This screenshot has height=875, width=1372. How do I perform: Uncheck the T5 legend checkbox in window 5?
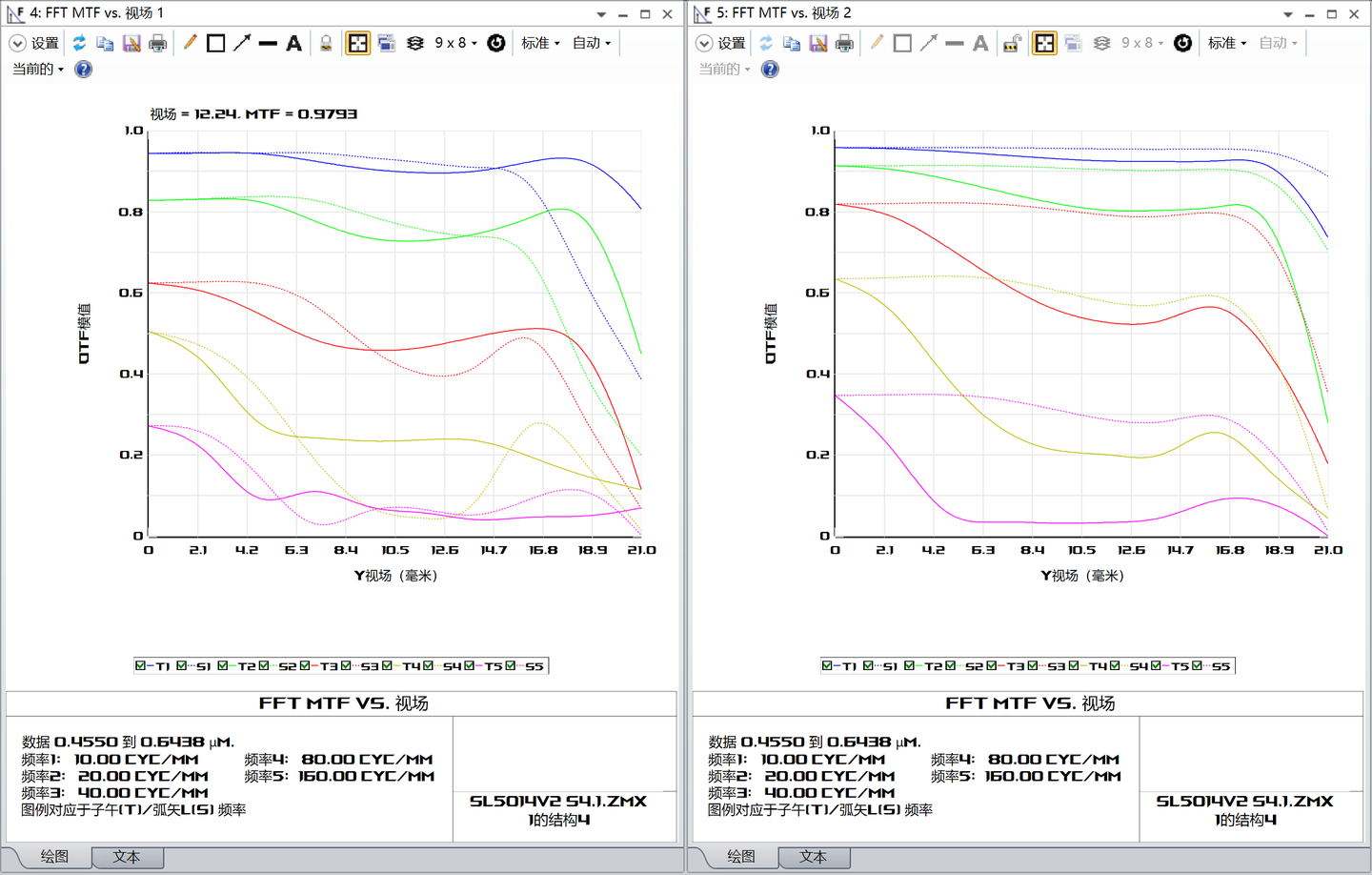pos(1156,665)
